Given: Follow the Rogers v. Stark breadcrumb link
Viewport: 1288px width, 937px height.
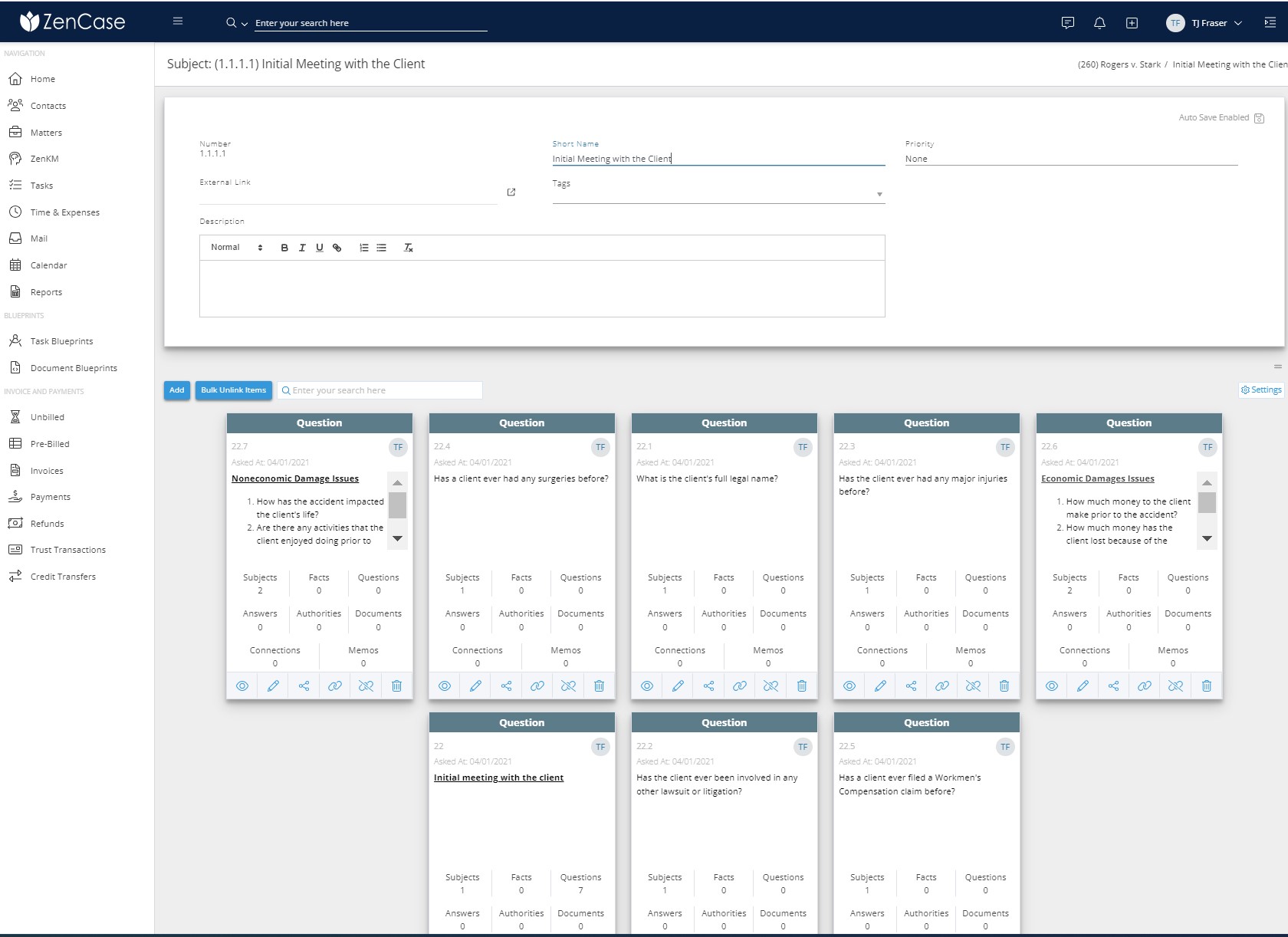Looking at the screenshot, I should pos(1120,64).
